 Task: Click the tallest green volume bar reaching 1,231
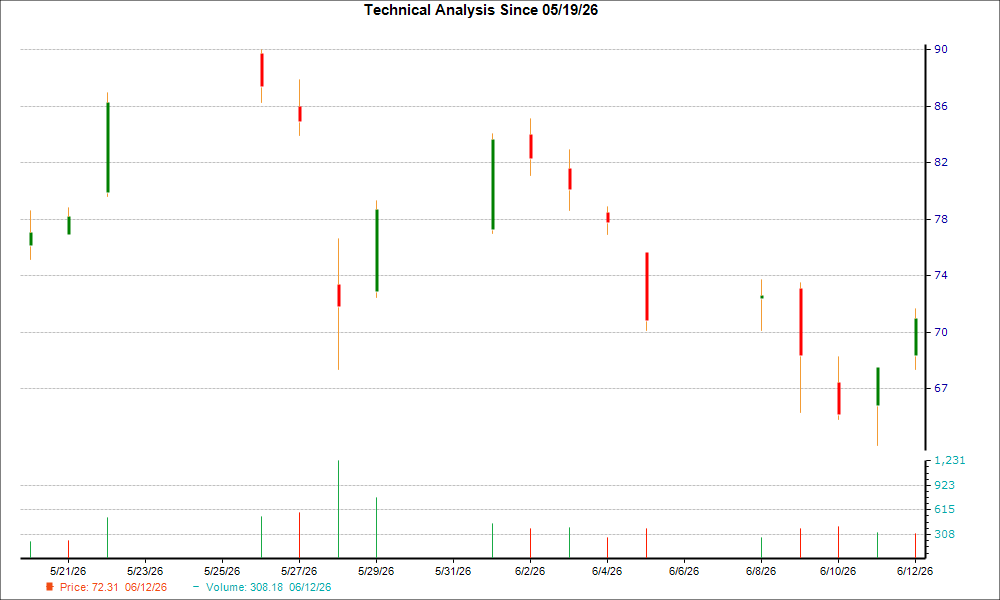[338, 509]
